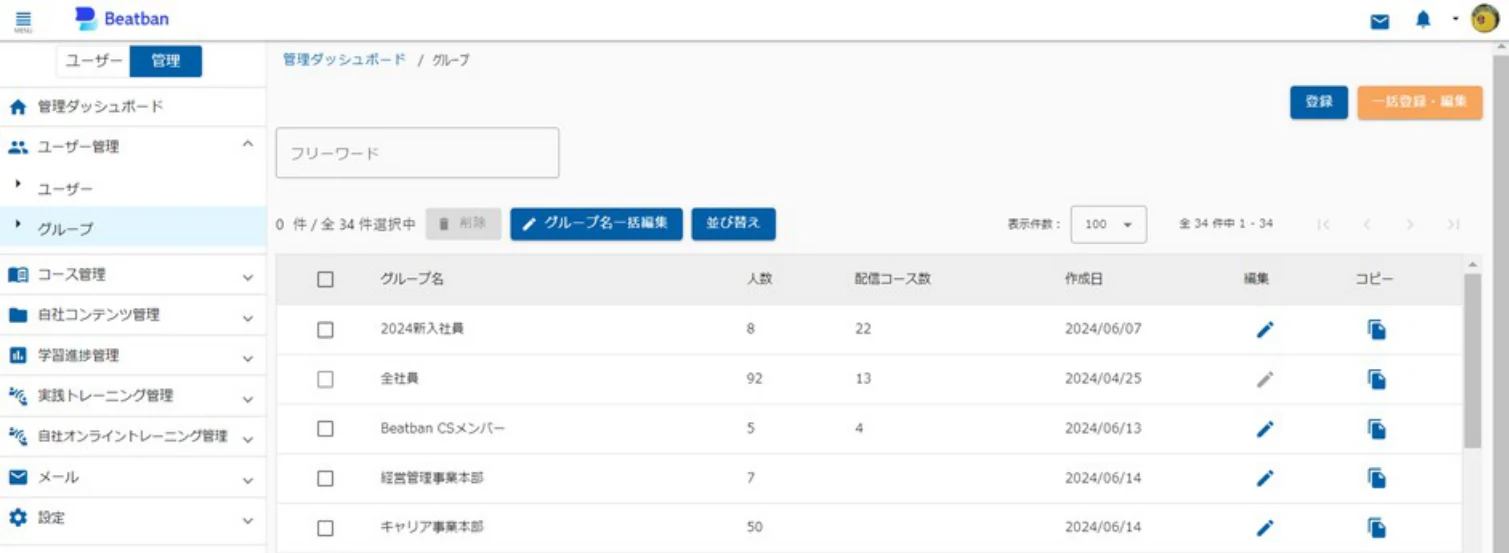Expand the 学習進捗管理 section
Screen dimensions: 1509x553
[248, 358]
